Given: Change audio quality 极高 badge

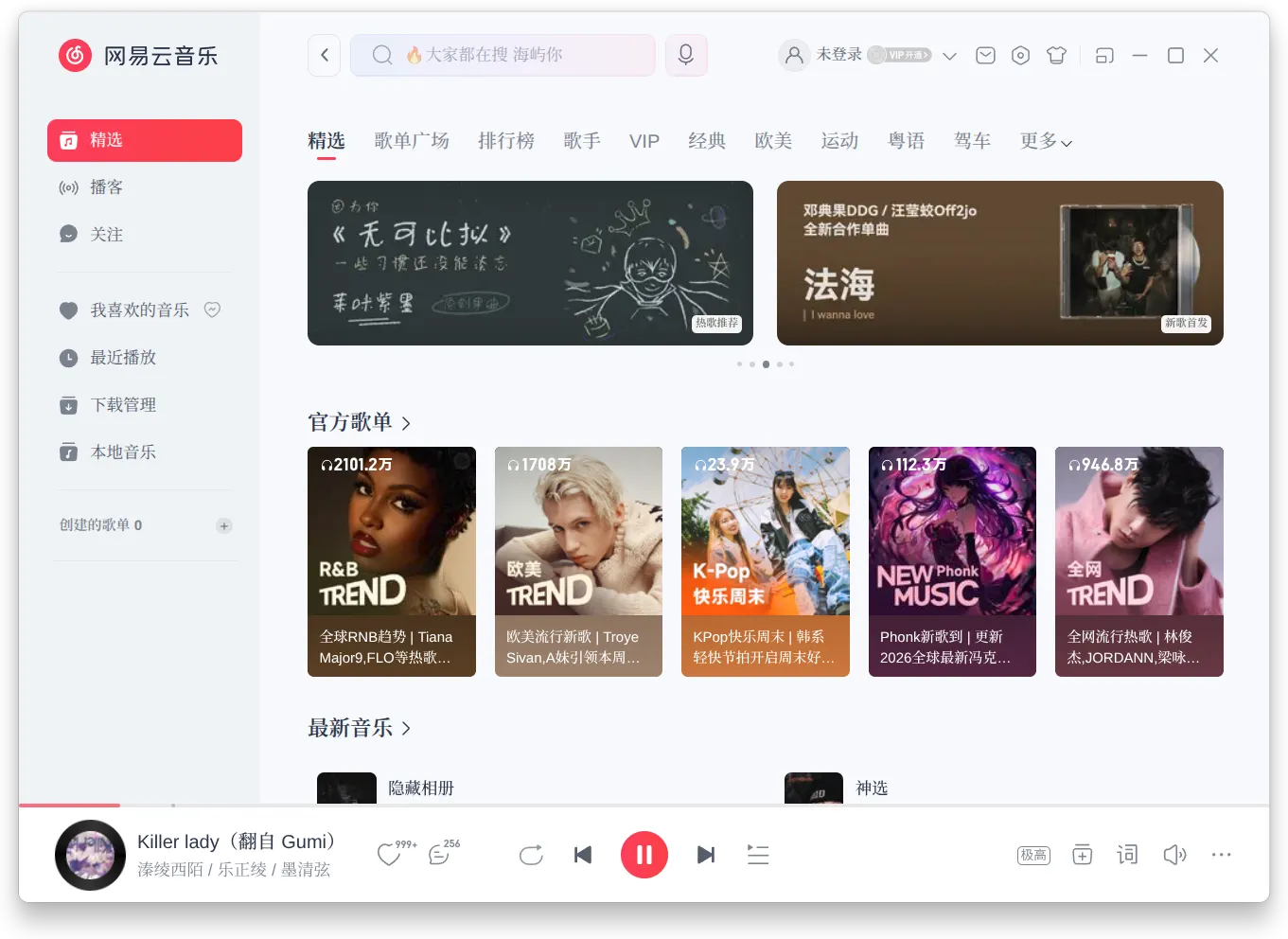Looking at the screenshot, I should (1033, 855).
